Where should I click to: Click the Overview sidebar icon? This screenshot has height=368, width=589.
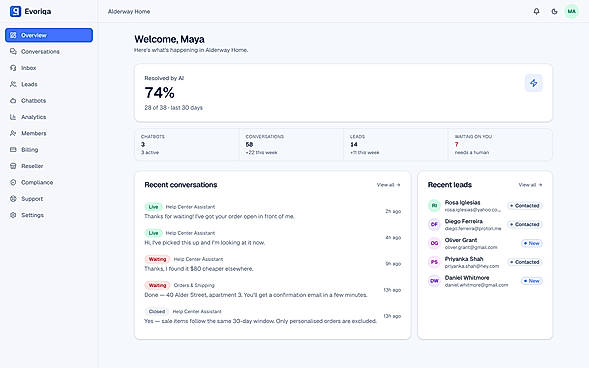click(x=13, y=35)
